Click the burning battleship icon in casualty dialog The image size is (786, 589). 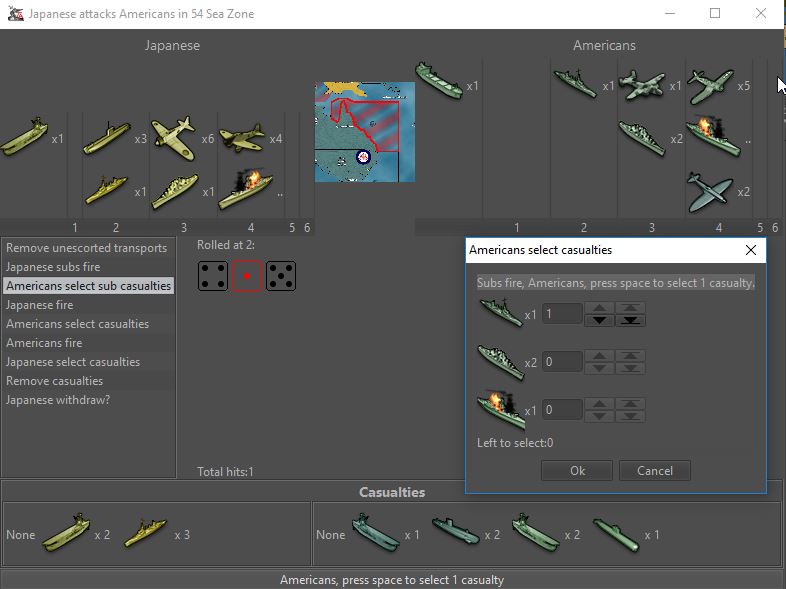501,409
